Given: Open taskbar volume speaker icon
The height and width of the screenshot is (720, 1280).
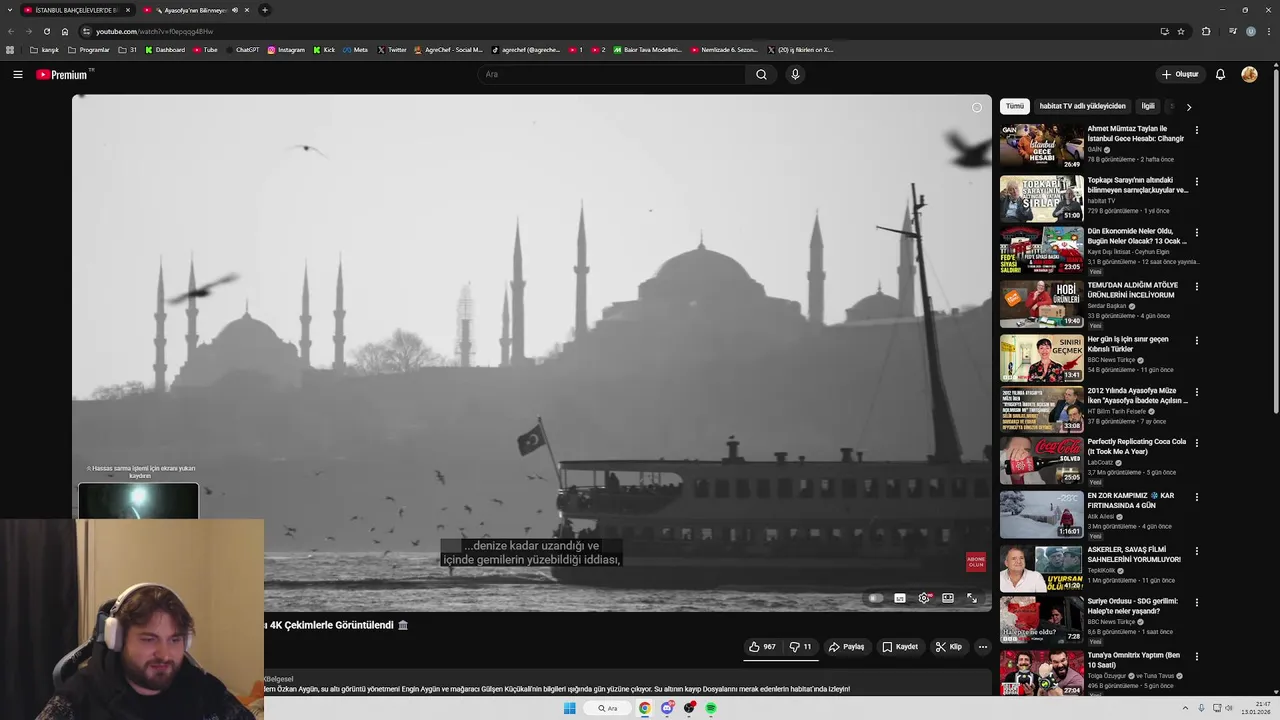Looking at the screenshot, I should pos(1229,708).
